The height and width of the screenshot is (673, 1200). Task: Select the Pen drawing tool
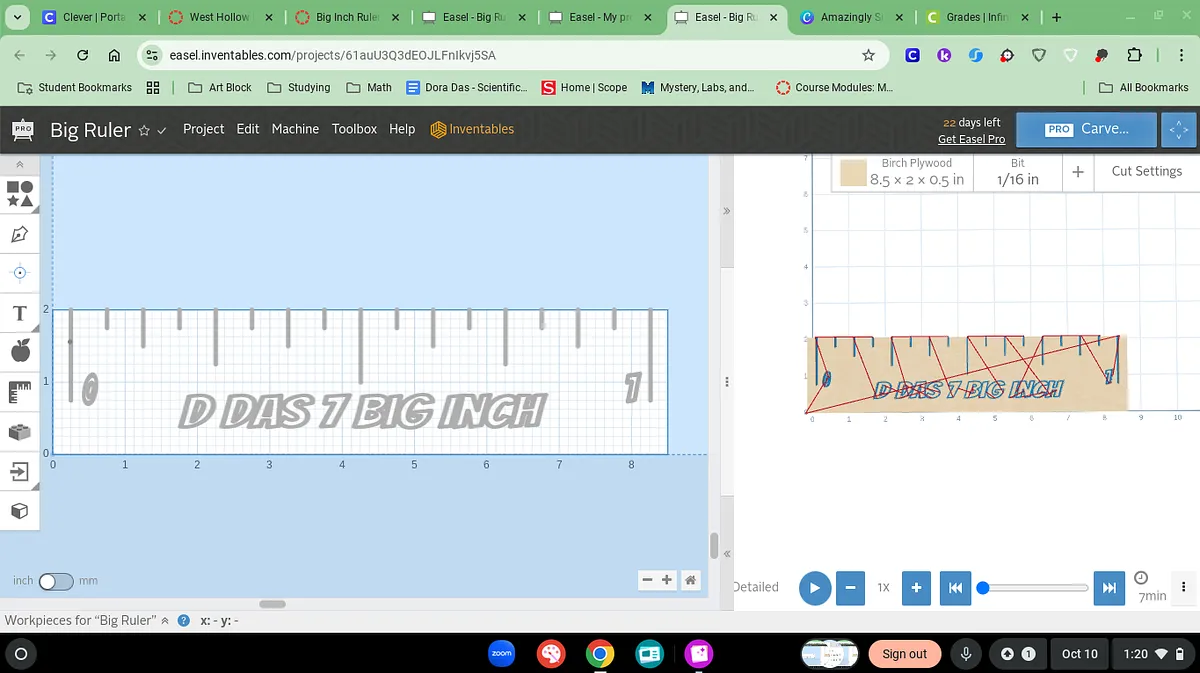point(19,234)
